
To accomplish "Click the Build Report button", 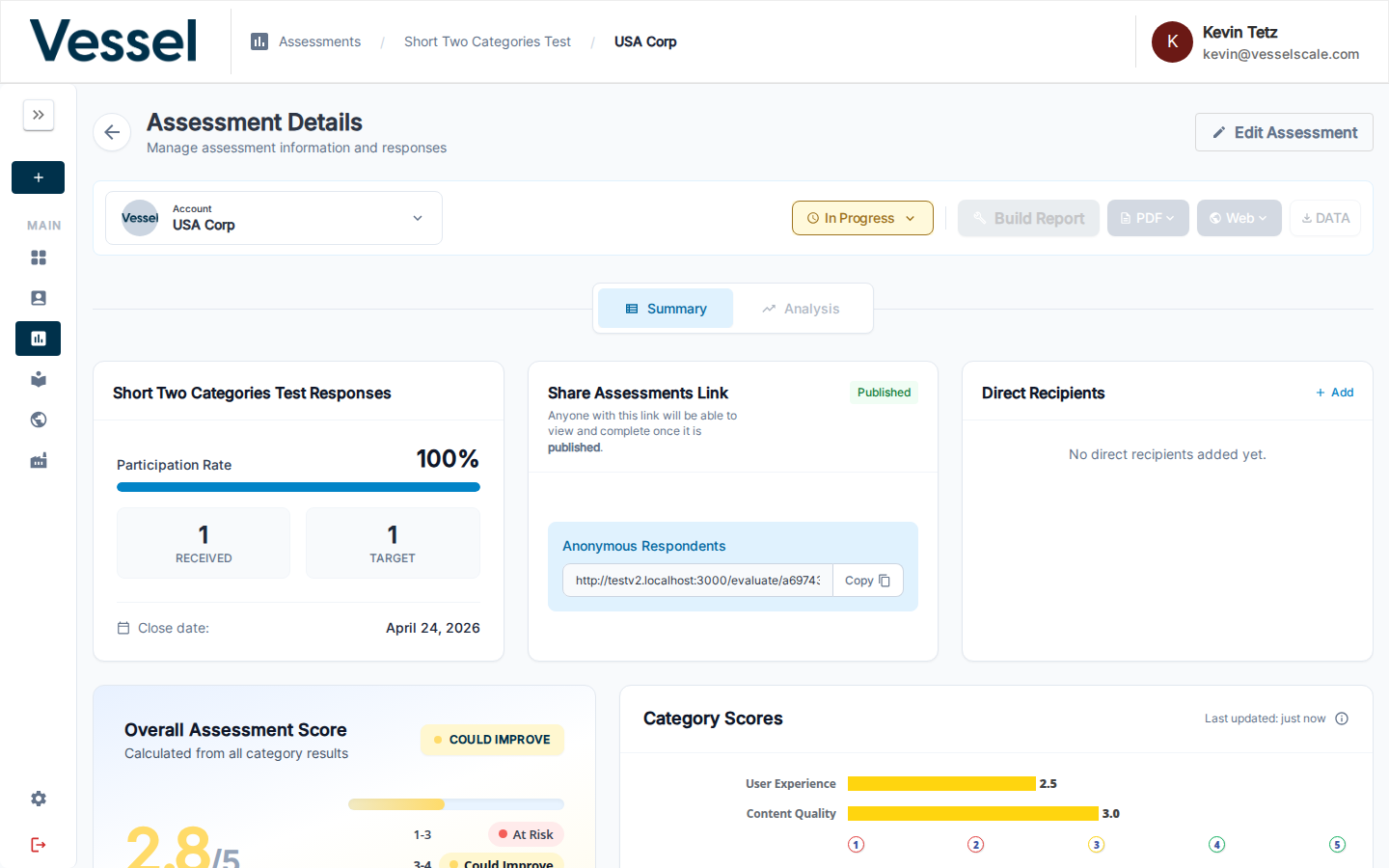I will coord(1028,218).
